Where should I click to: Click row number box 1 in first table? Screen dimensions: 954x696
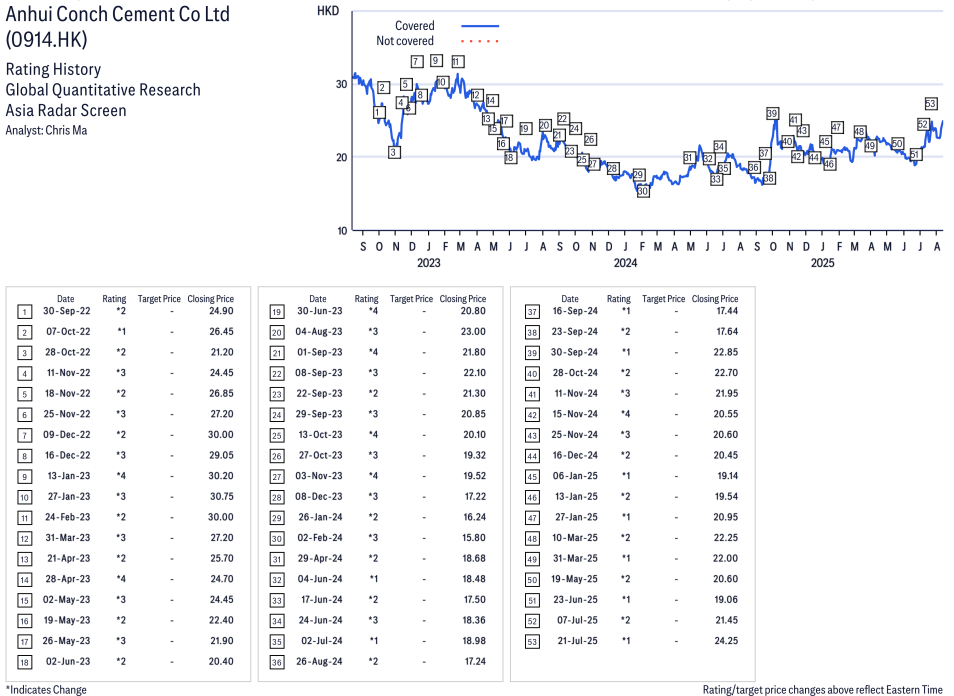[24, 312]
